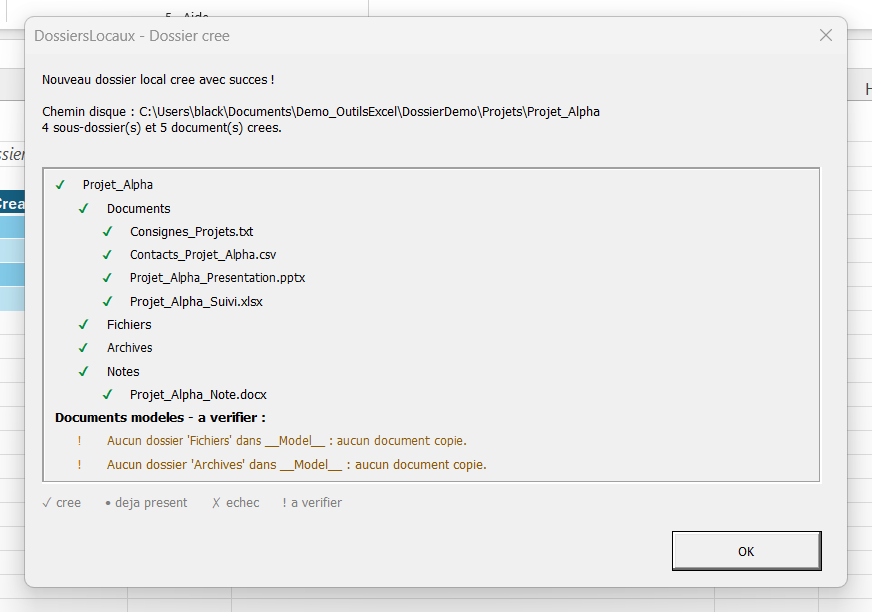Viewport: 872px width, 612px height.
Task: Click the warning icon for the Archives message
Action: [x=80, y=465]
